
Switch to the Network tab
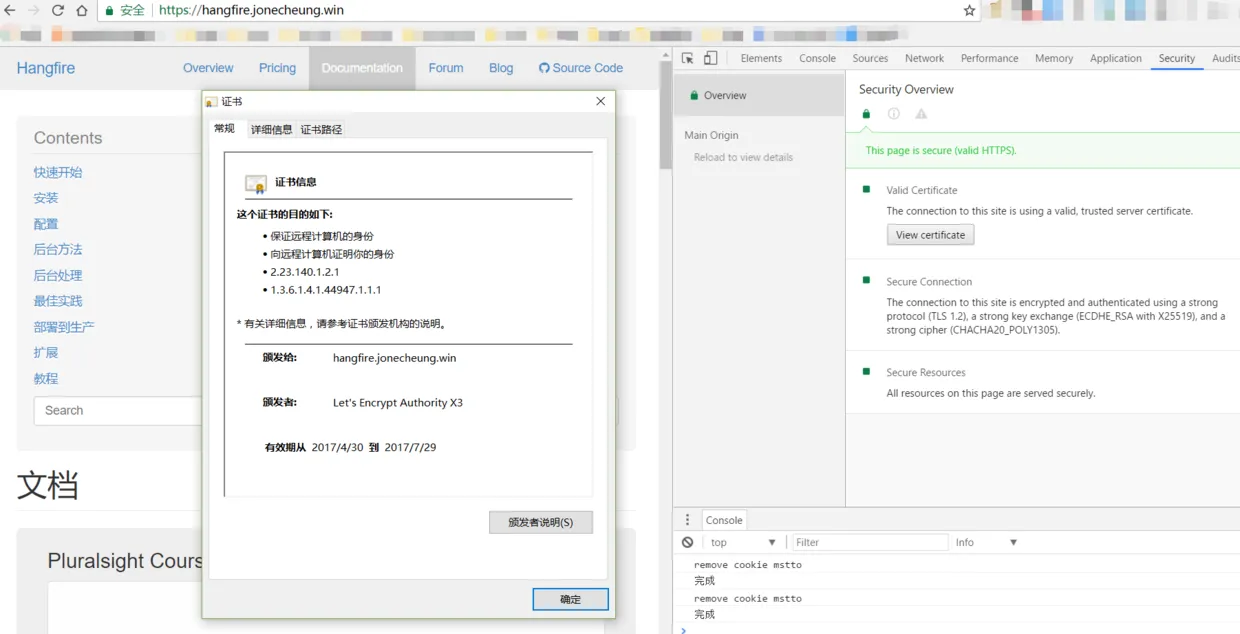(x=924, y=58)
